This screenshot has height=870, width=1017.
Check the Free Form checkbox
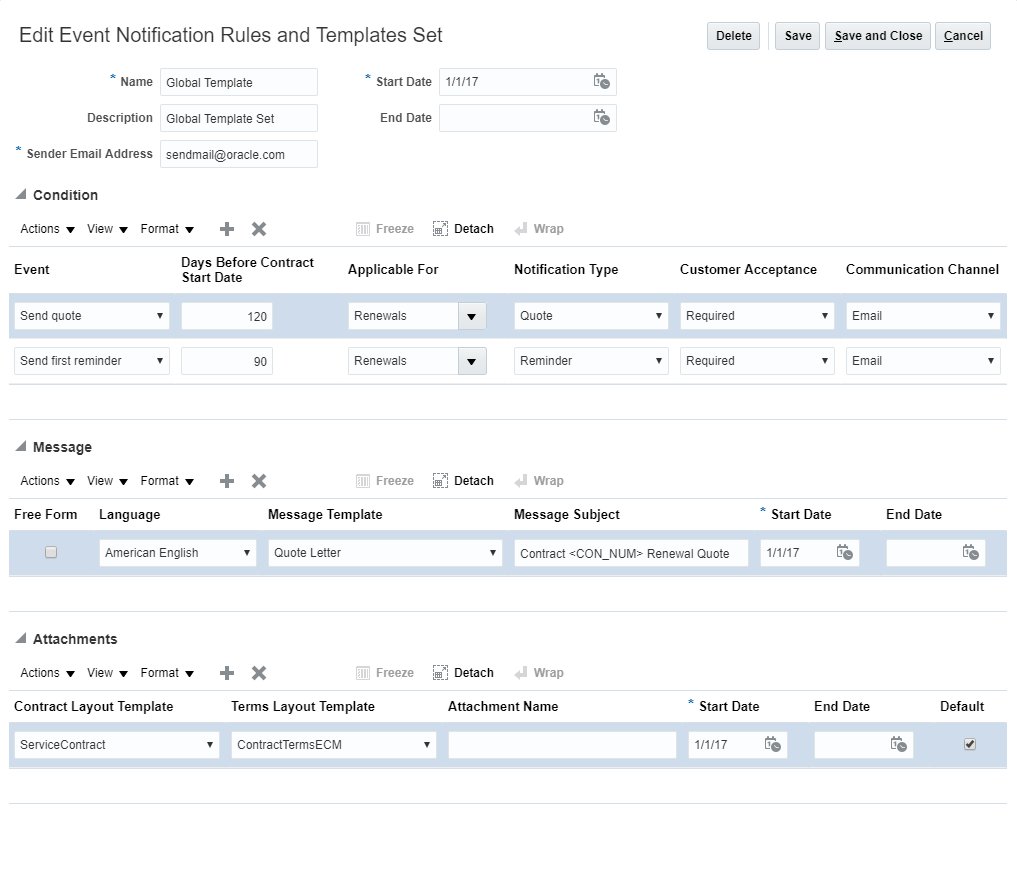click(x=51, y=552)
